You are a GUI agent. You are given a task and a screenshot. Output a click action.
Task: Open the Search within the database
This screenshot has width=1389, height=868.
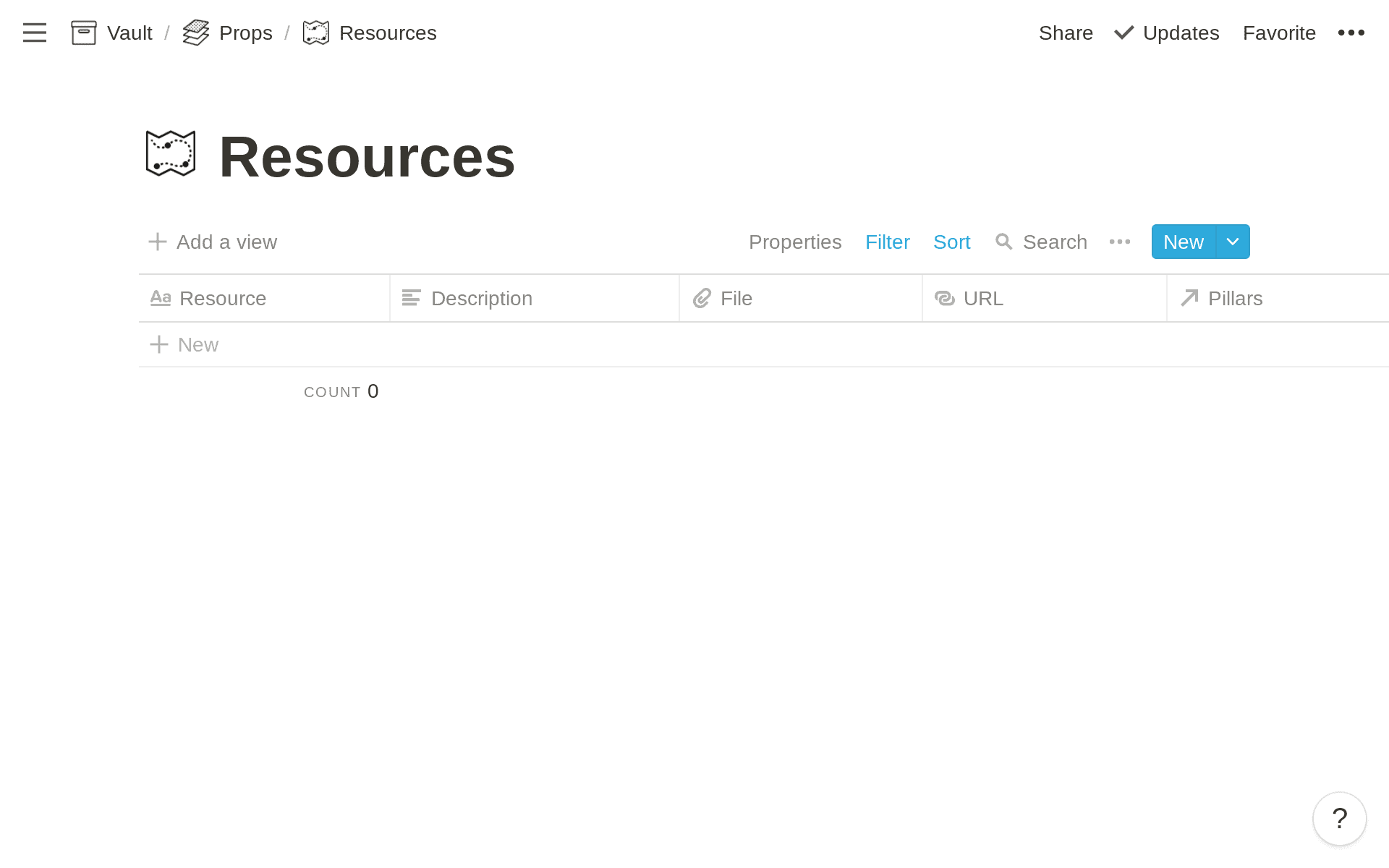tap(1042, 242)
